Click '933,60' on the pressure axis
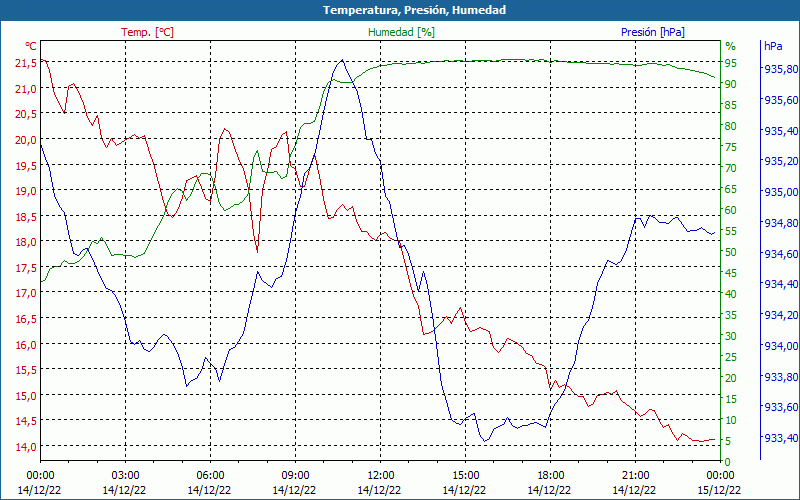This screenshot has width=800, height=500. click(x=781, y=407)
